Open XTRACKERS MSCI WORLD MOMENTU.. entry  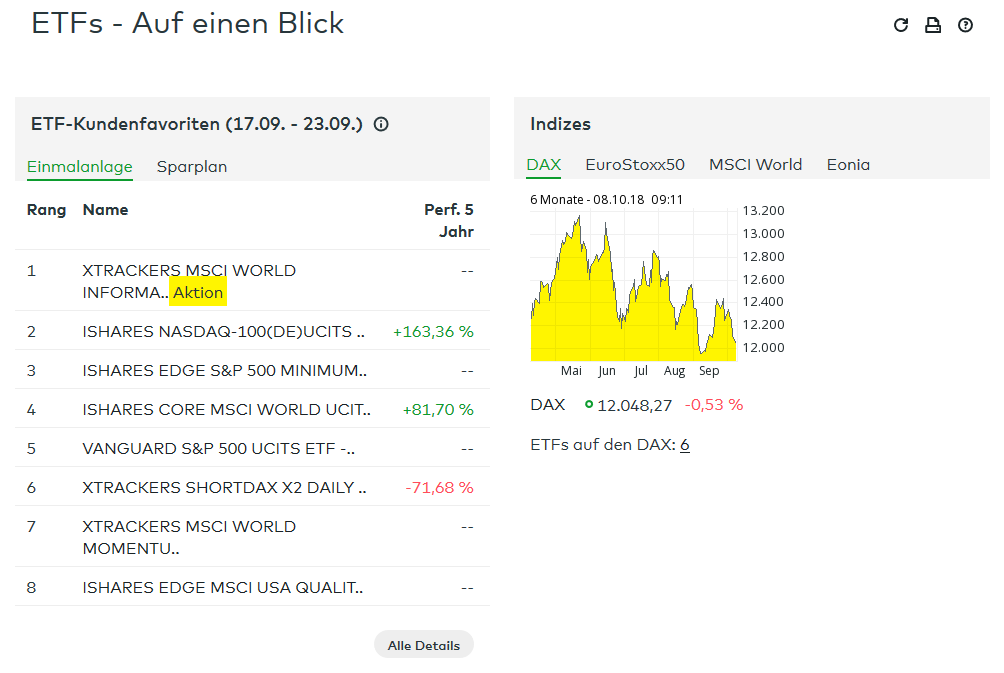click(x=189, y=538)
